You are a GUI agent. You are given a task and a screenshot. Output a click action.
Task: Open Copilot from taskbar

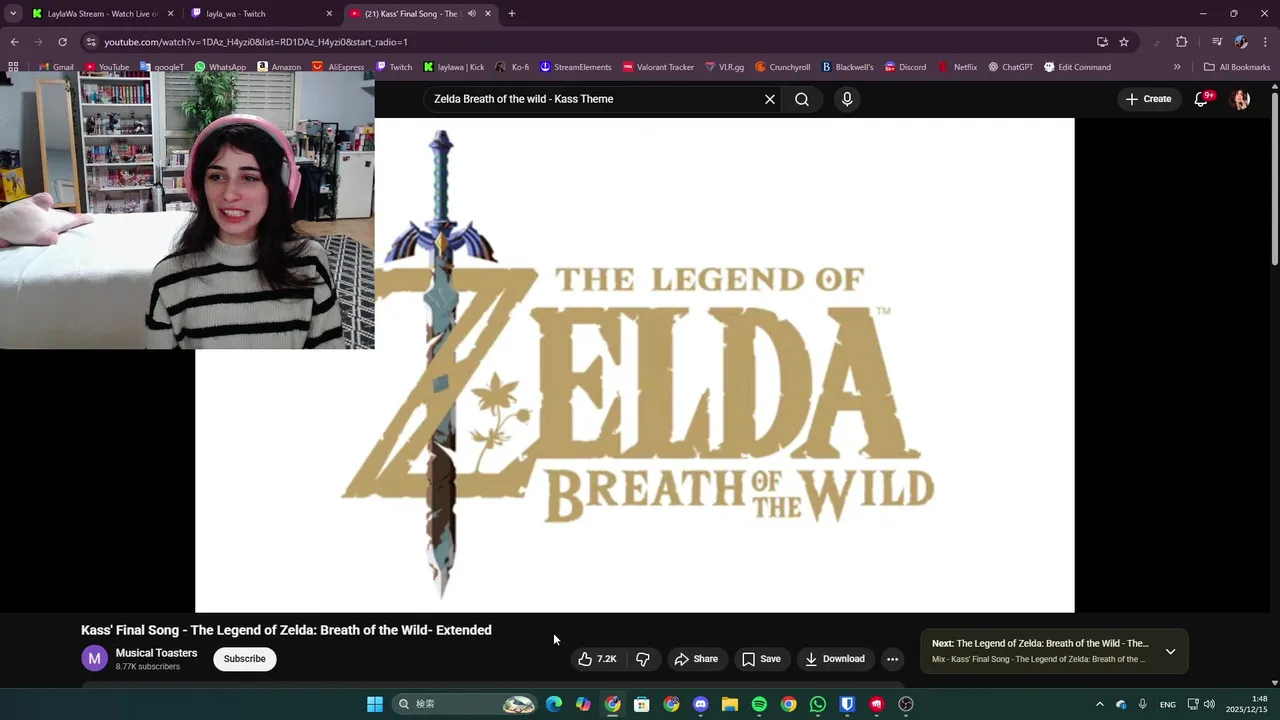[x=583, y=704]
